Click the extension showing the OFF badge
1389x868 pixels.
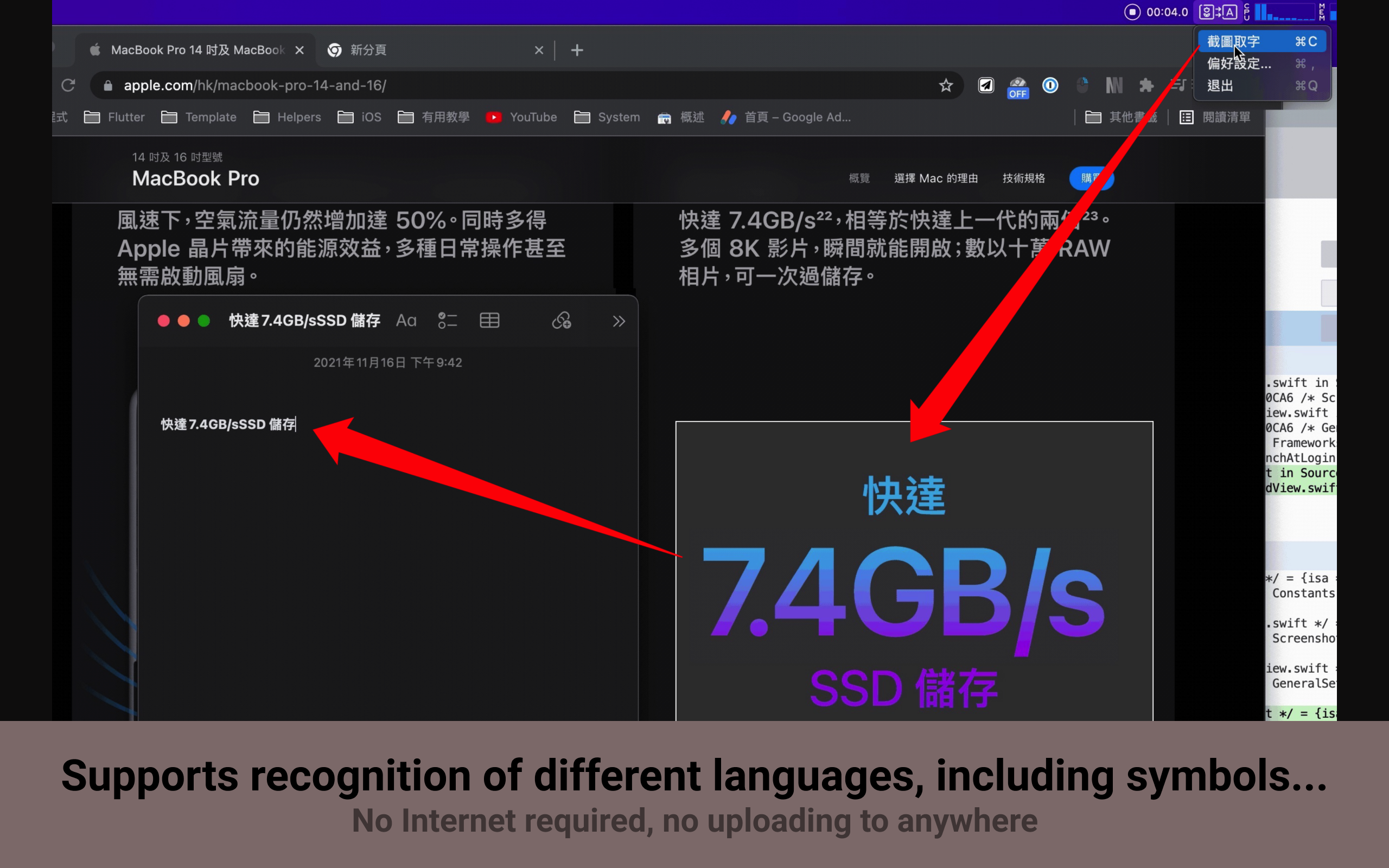(x=1018, y=88)
